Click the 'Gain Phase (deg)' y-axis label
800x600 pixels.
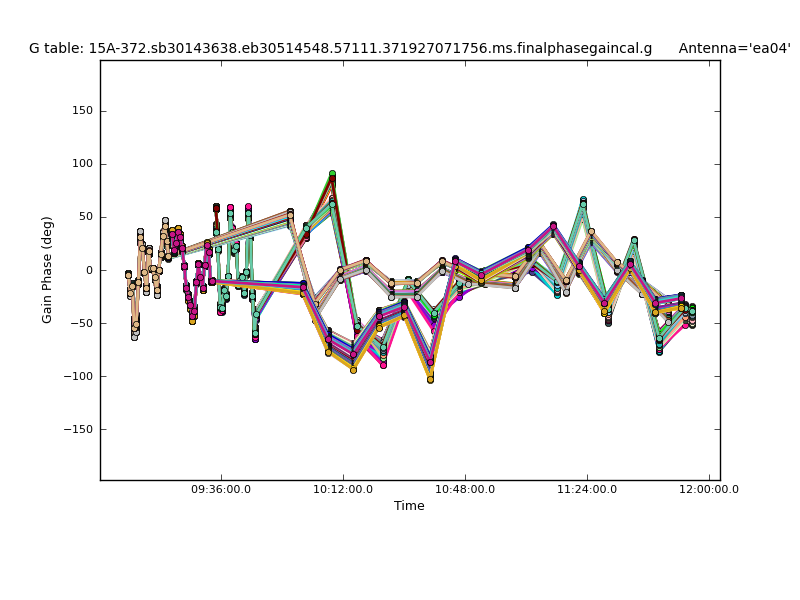click(47, 269)
